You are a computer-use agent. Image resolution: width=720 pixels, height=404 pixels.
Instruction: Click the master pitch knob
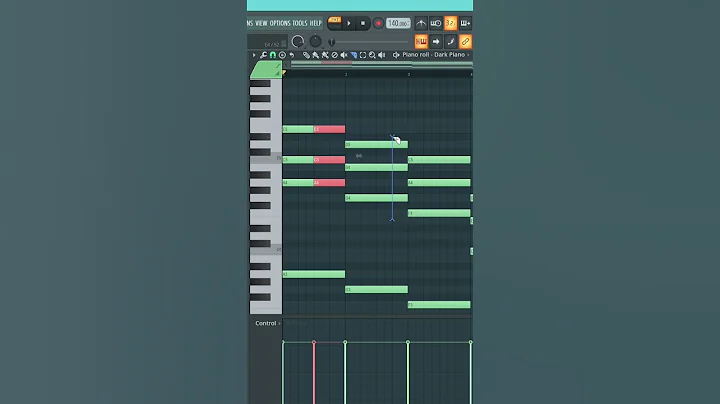point(315,41)
